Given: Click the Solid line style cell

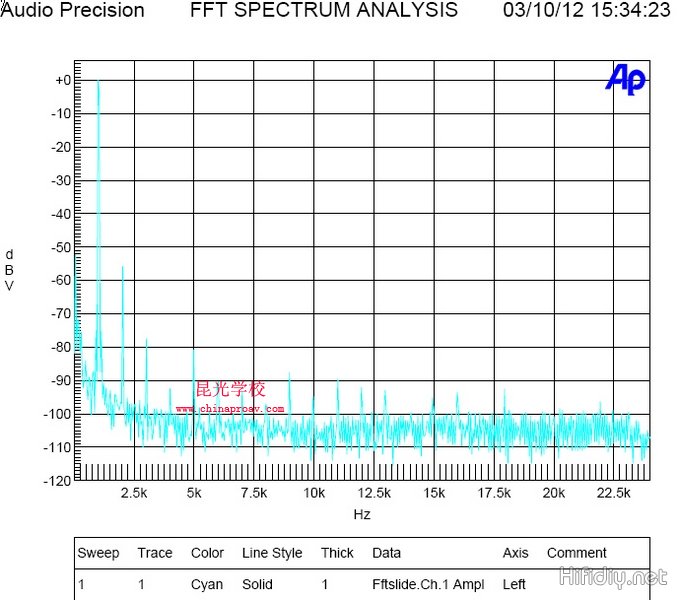Looking at the screenshot, I should tap(258, 584).
